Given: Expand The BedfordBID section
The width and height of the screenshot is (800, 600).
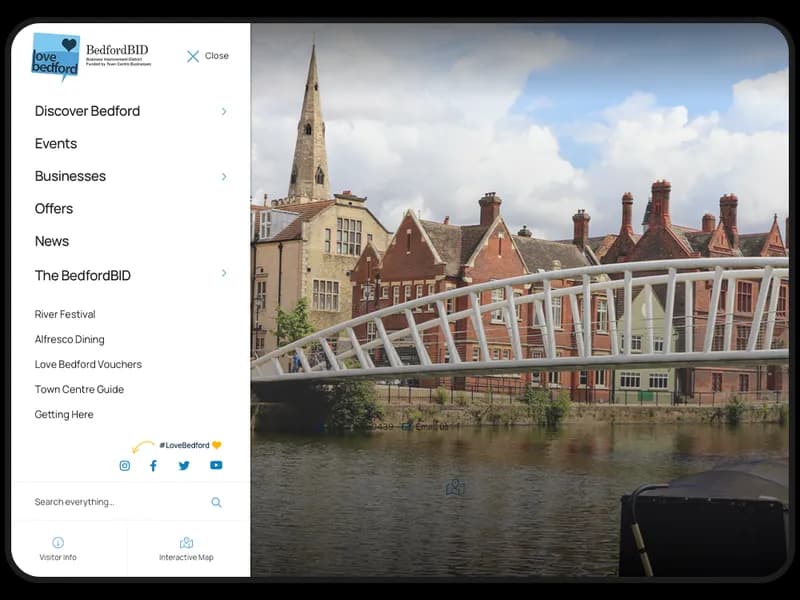Looking at the screenshot, I should 223,274.
